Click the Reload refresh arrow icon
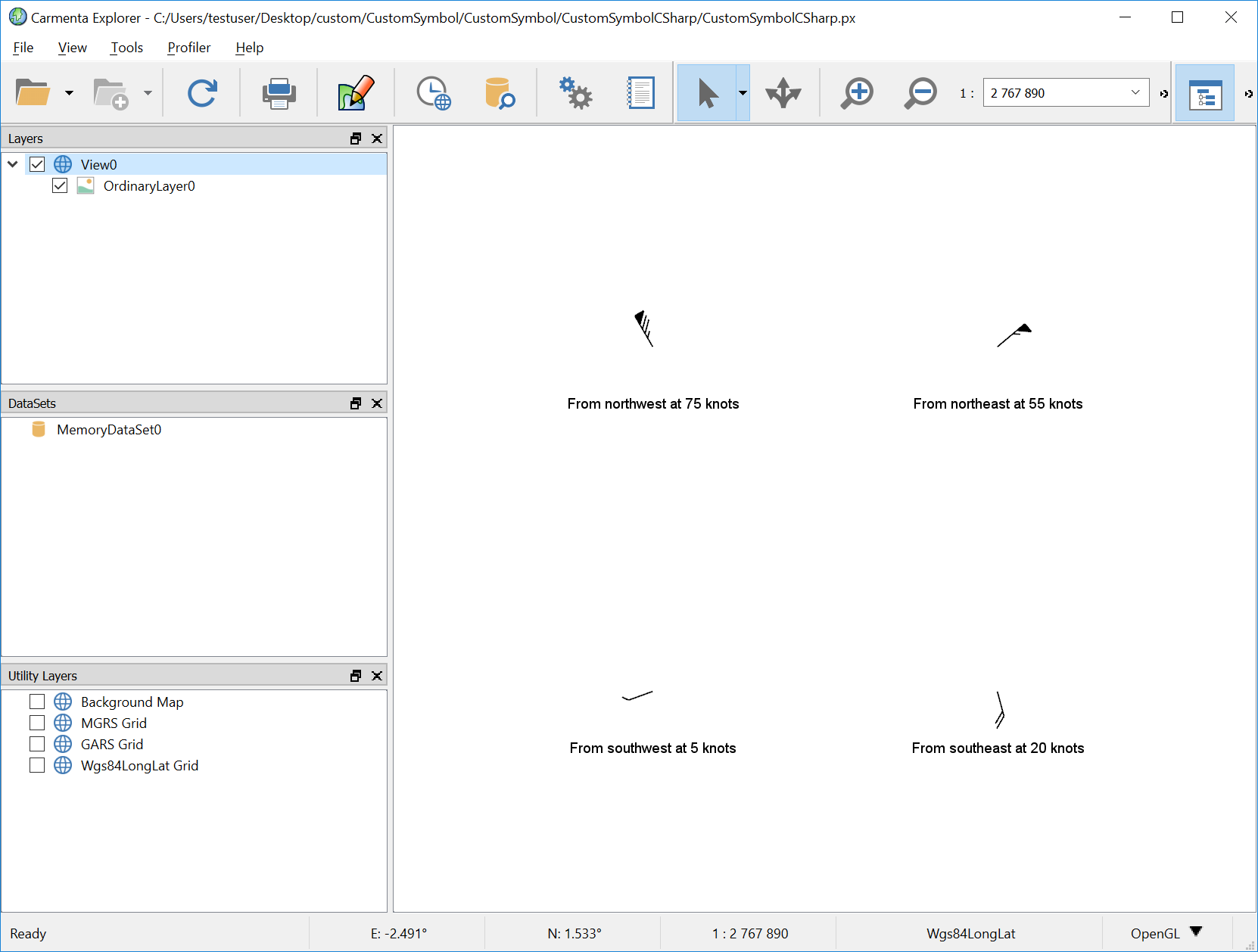 (x=202, y=93)
